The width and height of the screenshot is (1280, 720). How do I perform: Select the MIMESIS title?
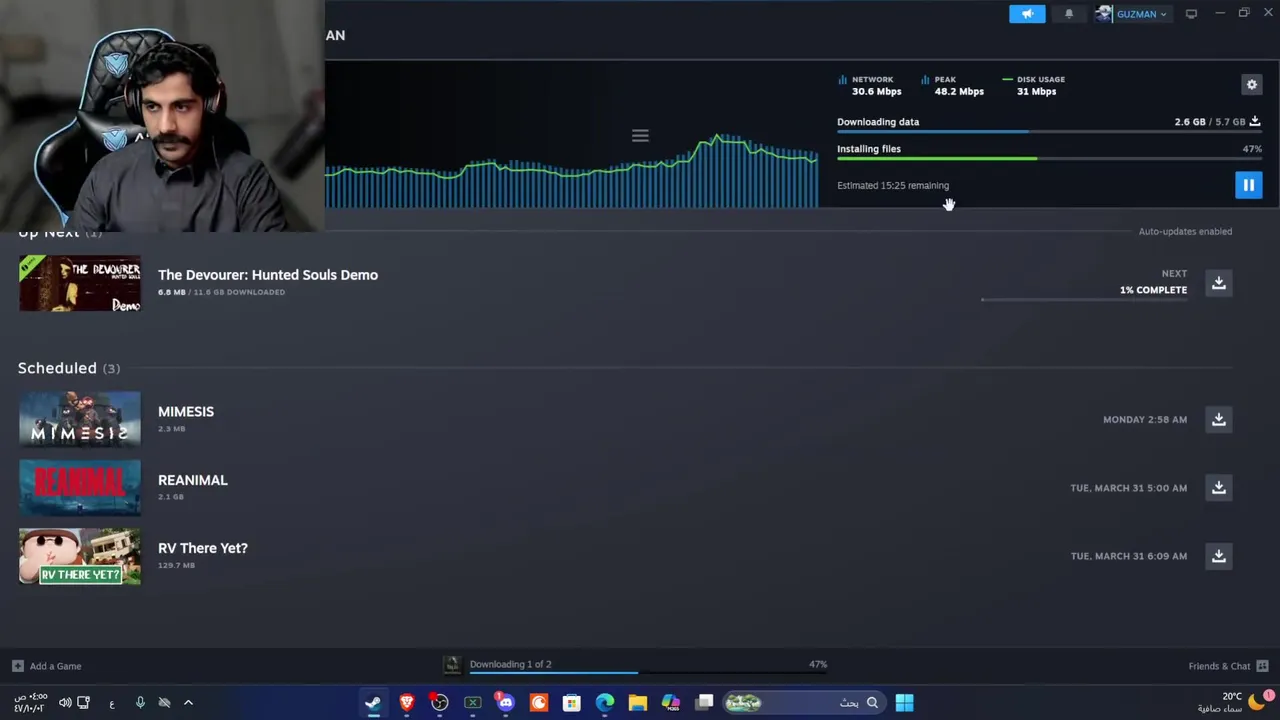[186, 411]
